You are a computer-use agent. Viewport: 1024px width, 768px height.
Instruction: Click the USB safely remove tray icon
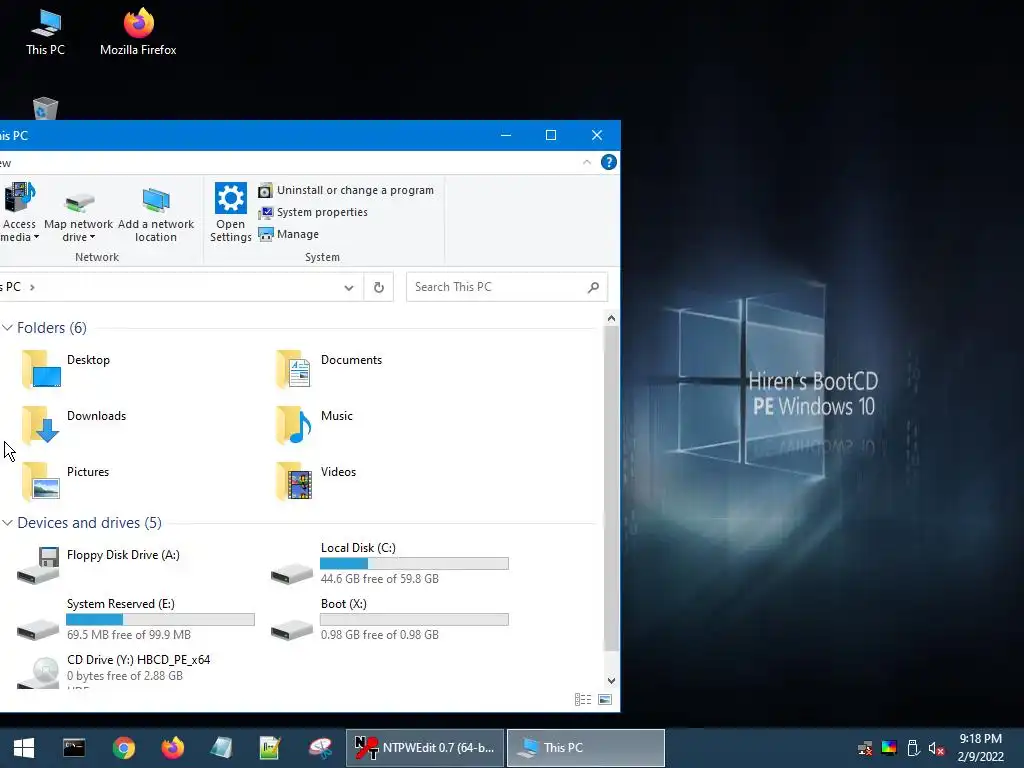point(913,748)
